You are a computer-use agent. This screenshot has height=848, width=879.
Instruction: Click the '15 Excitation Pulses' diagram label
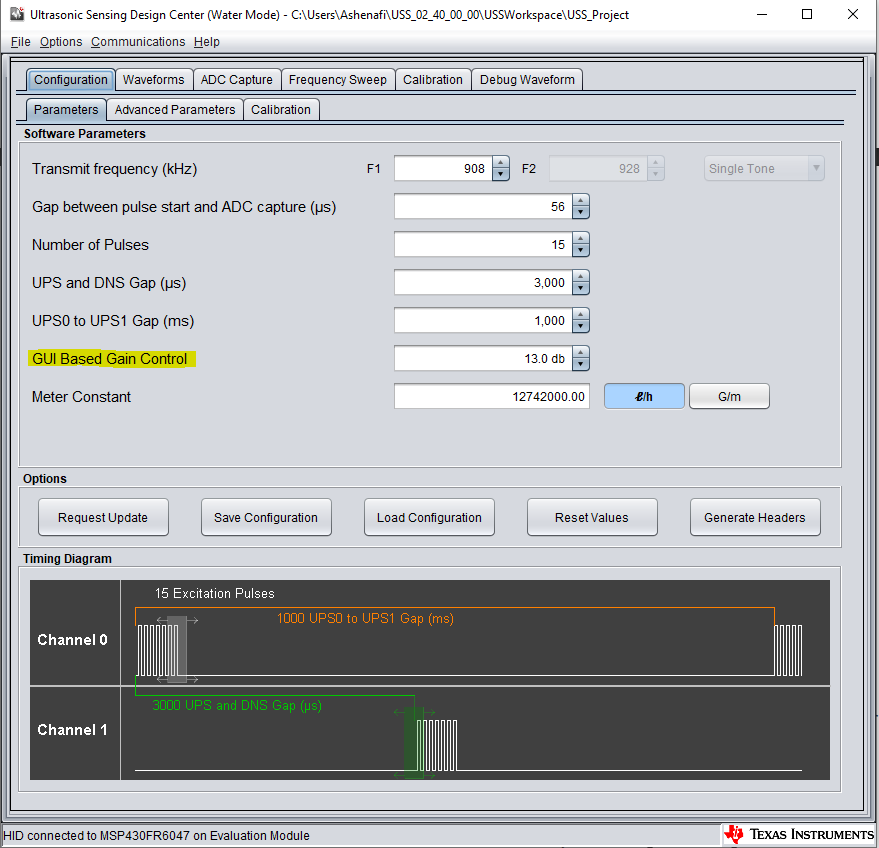(215, 594)
